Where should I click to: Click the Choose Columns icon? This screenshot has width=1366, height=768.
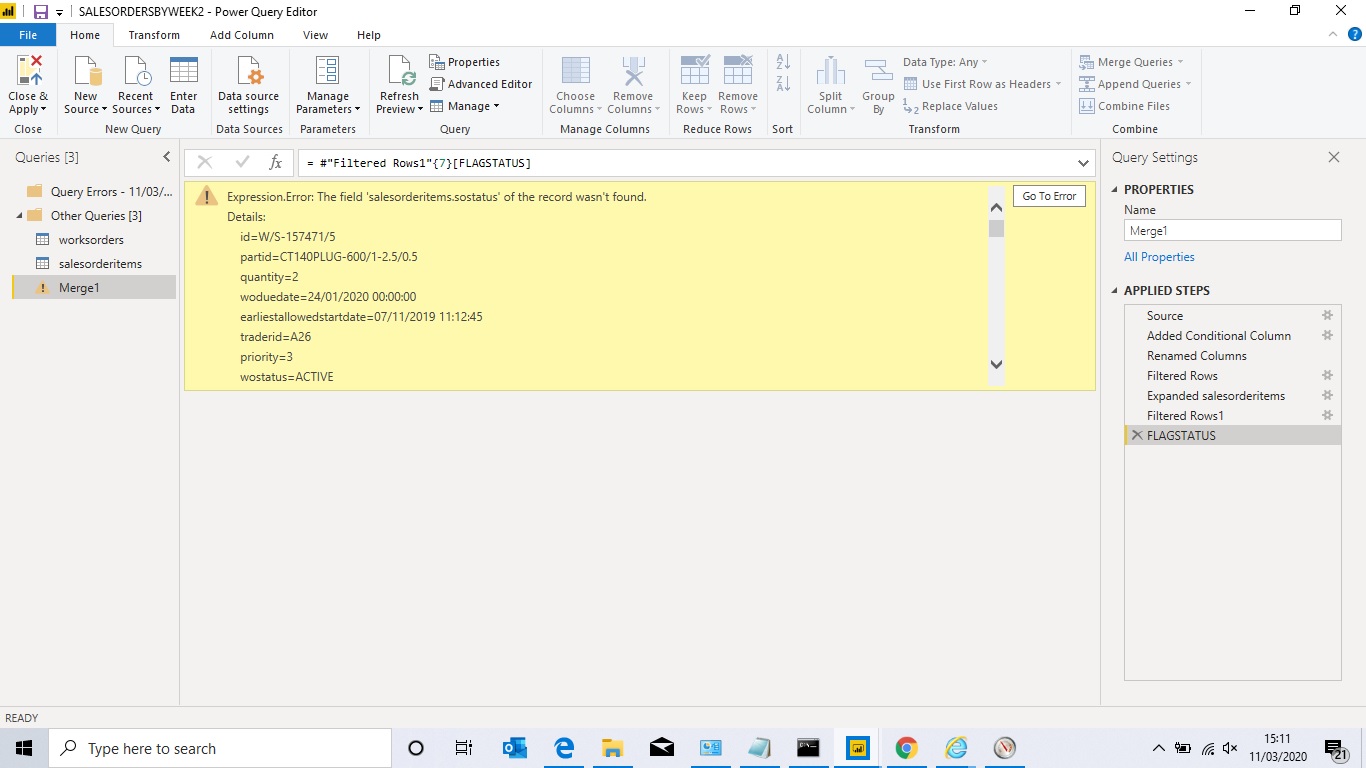pyautogui.click(x=575, y=72)
